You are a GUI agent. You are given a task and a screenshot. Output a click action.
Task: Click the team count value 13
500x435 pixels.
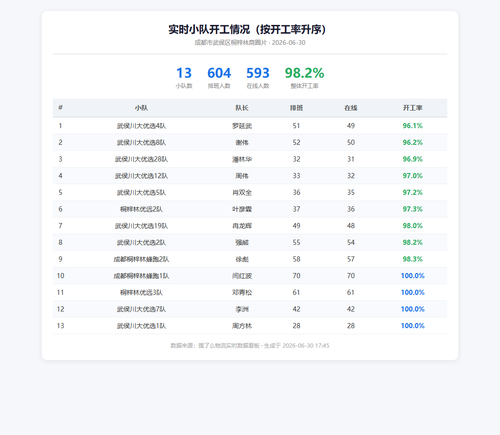[x=184, y=73]
